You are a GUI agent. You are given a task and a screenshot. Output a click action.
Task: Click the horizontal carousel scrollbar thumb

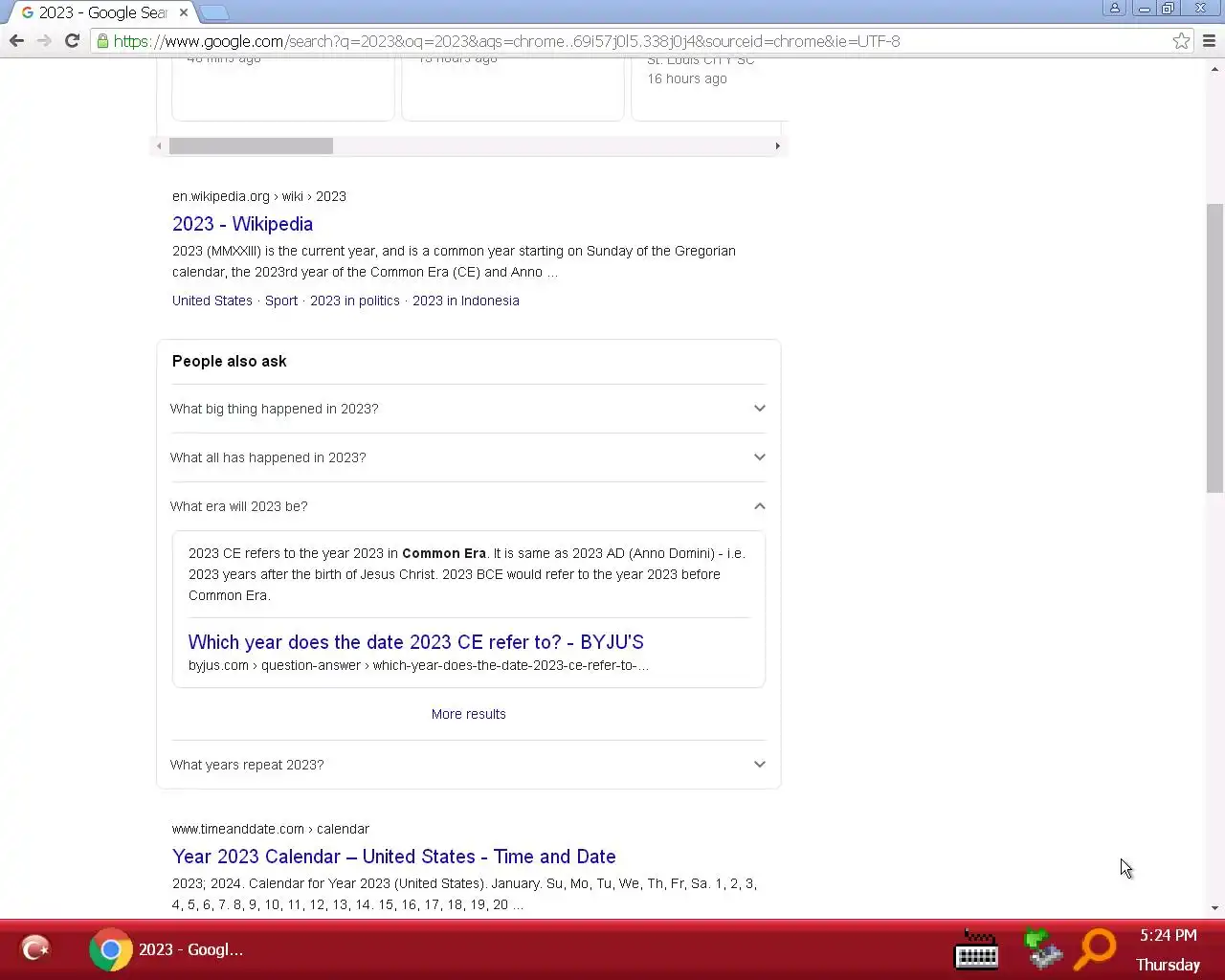(x=251, y=146)
